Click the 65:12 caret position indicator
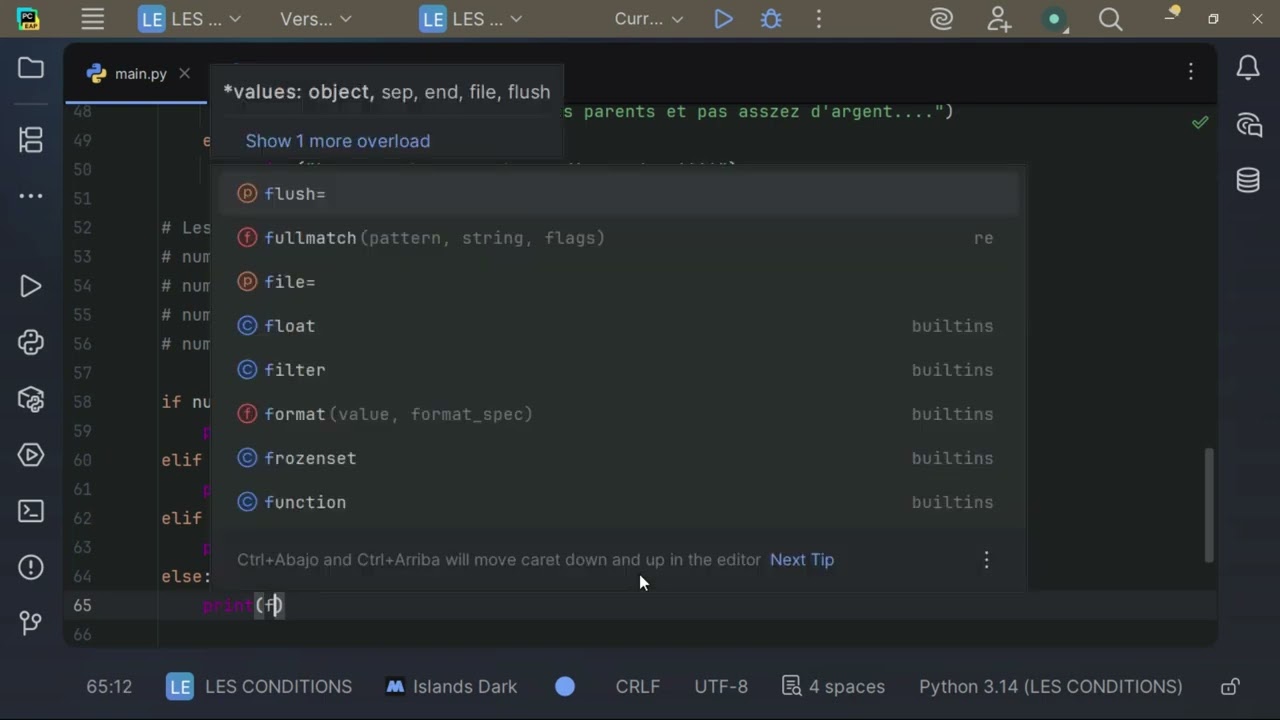Screen dimensions: 1280x720 (109, 687)
